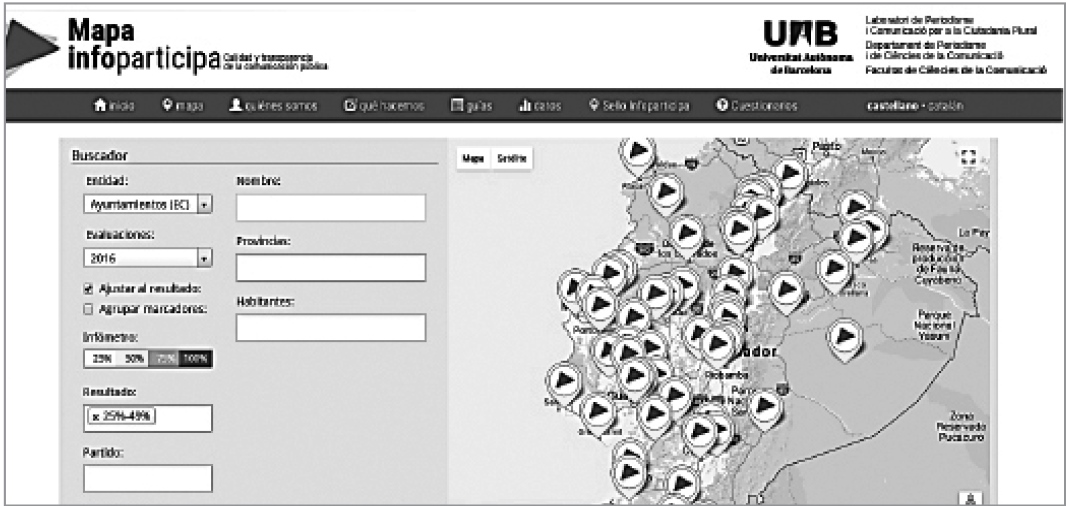Open guías via the book icon
The width and height of the screenshot is (1066, 506).
(x=458, y=105)
